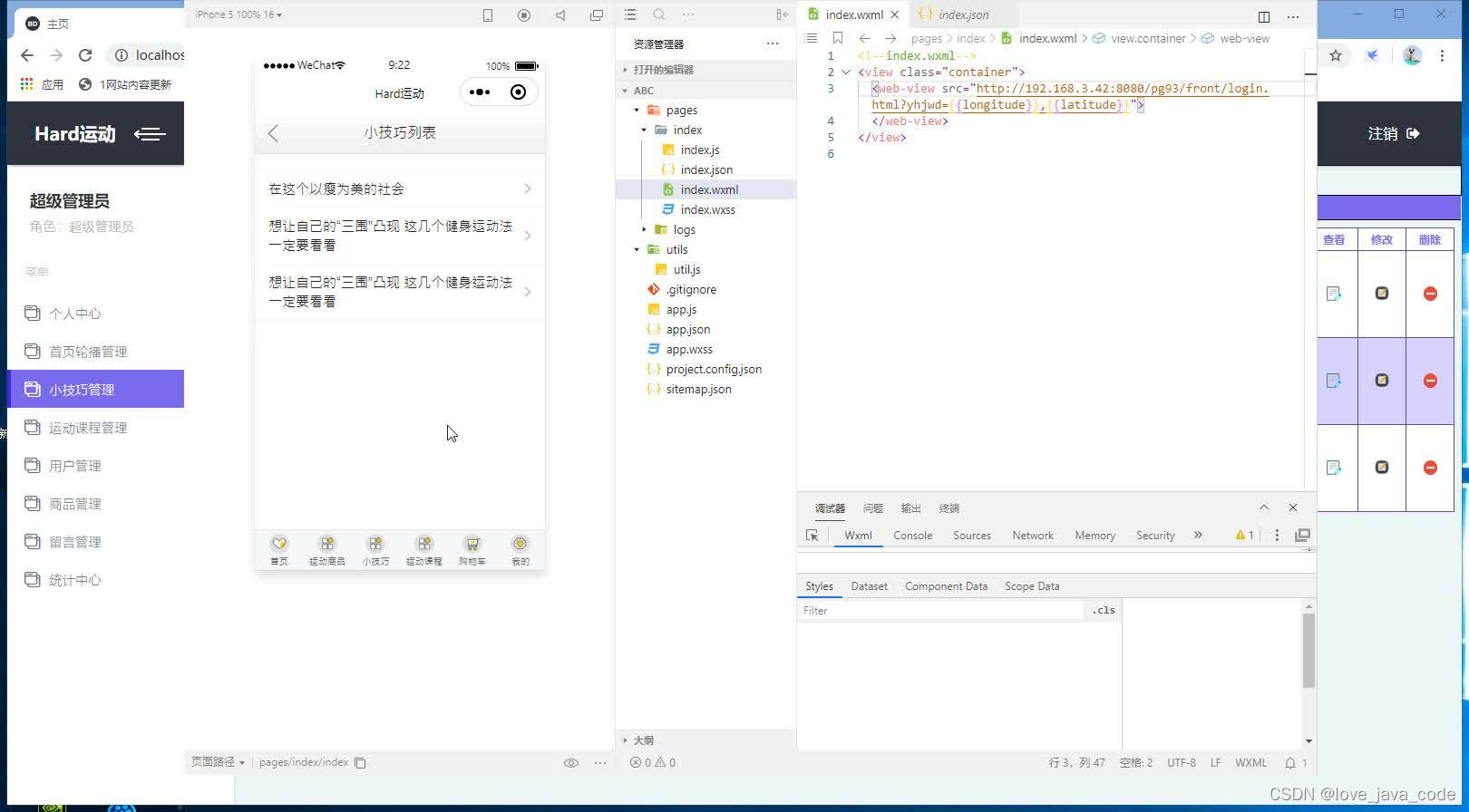Open the Hard运动 sidebar collapse icon
Screen dimensions: 1469x812
(x=150, y=134)
